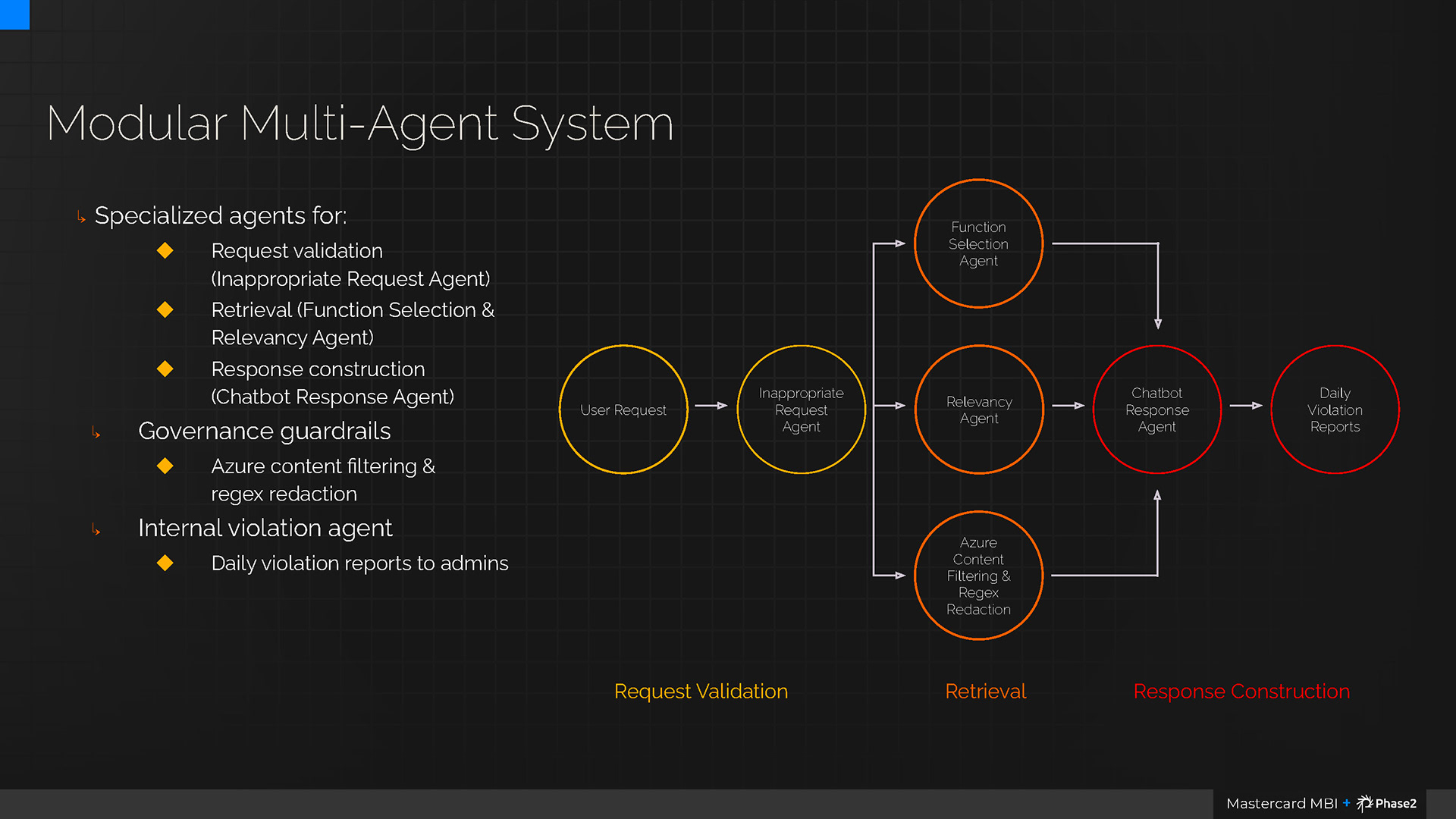Click the Governance guardrails bullet arrow
Image resolution: width=1456 pixels, height=819 pixels.
pyautogui.click(x=96, y=432)
